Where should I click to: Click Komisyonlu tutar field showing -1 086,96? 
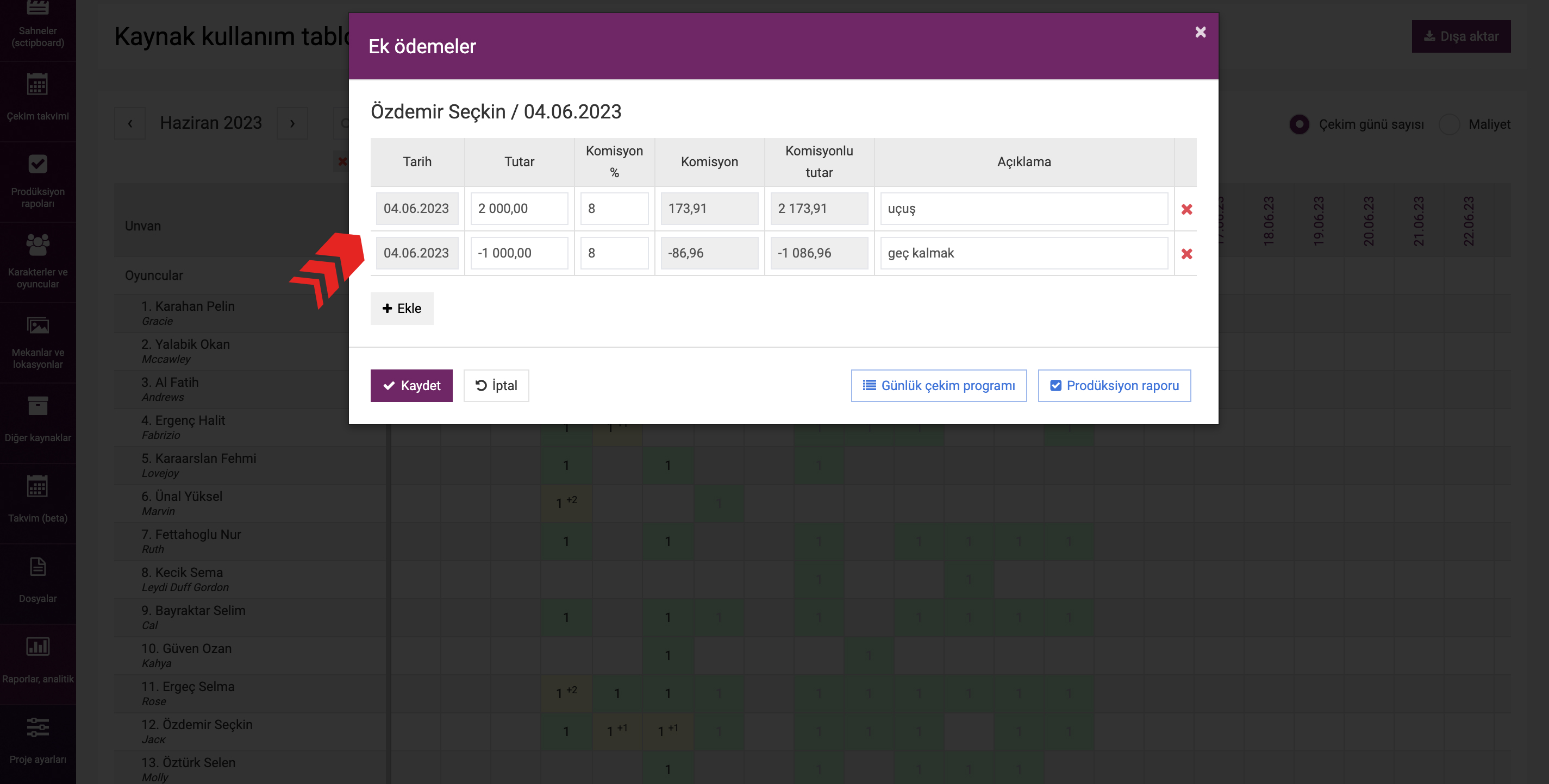[819, 253]
